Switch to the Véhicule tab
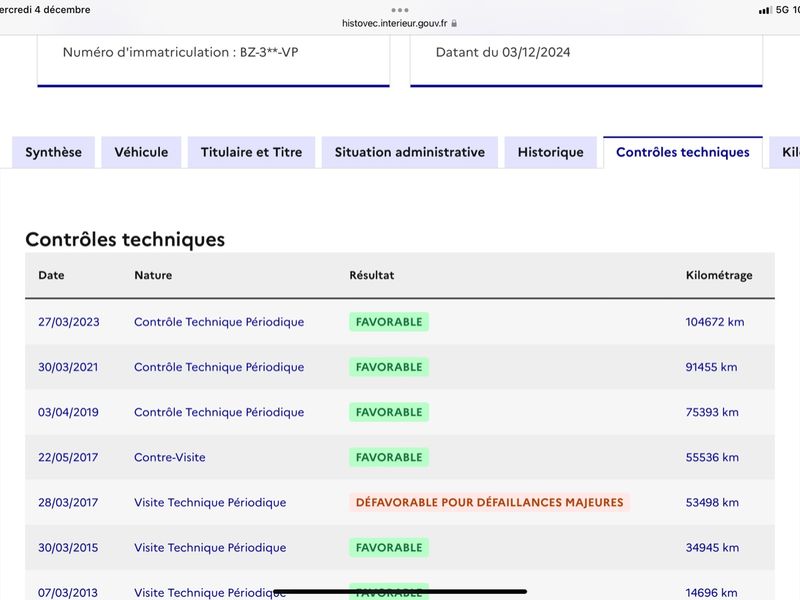The height and width of the screenshot is (600, 800). click(141, 152)
